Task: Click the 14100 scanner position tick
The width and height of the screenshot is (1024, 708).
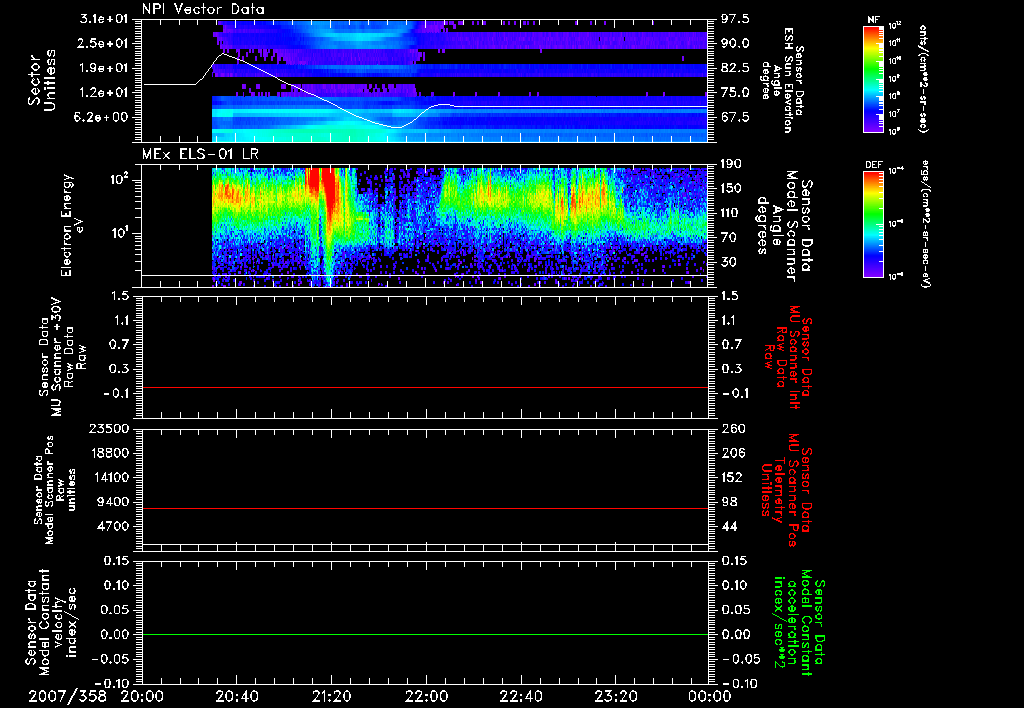Action: point(109,477)
